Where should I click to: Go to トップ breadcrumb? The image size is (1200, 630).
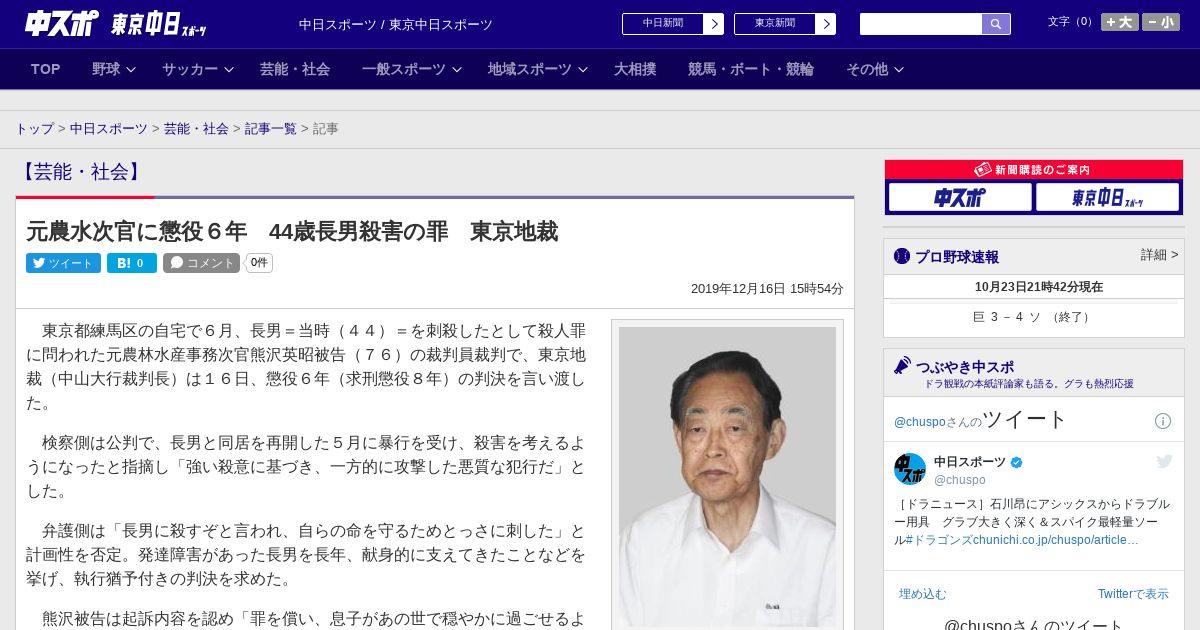tap(34, 129)
